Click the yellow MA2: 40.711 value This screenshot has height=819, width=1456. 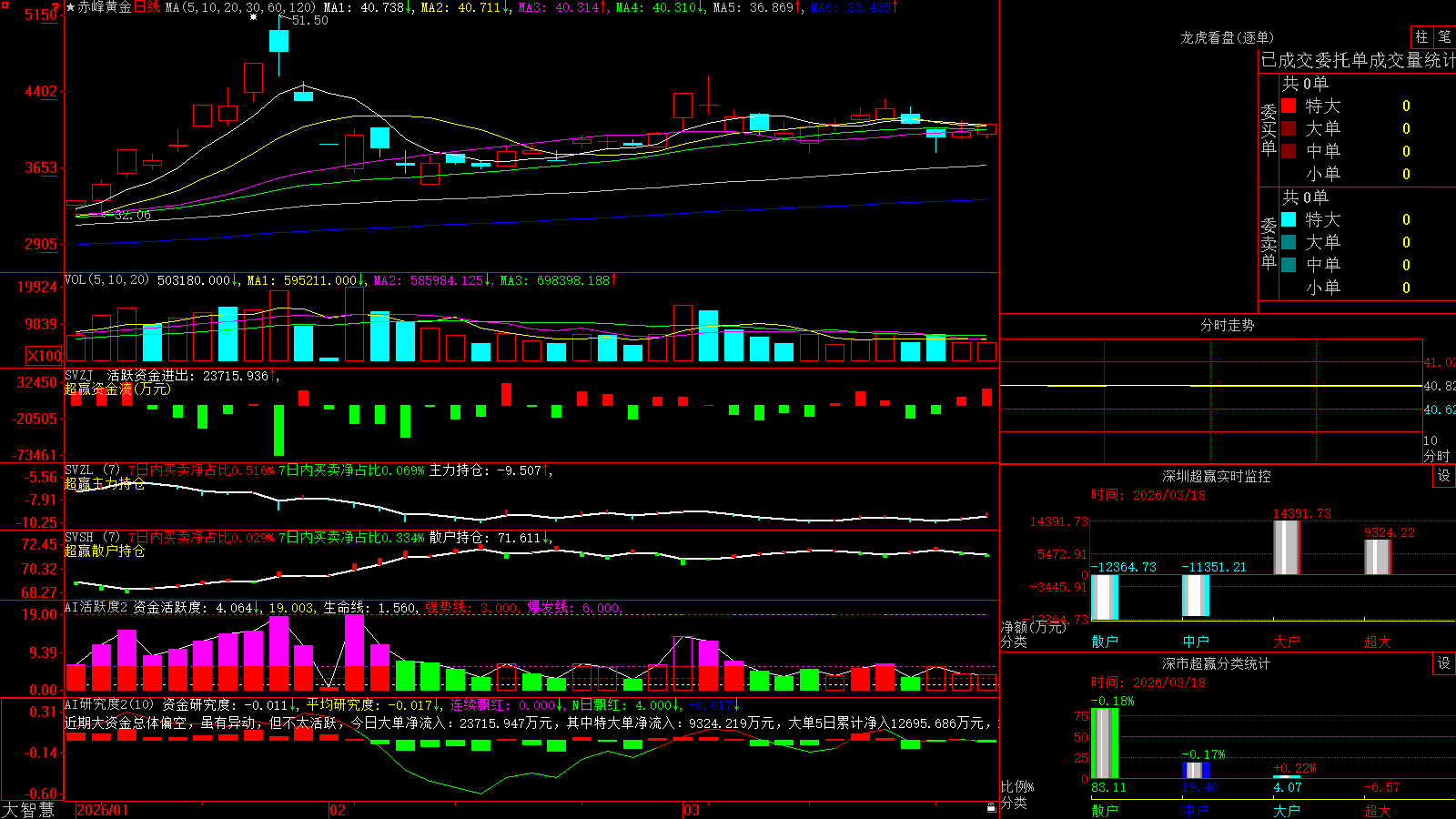click(464, 7)
